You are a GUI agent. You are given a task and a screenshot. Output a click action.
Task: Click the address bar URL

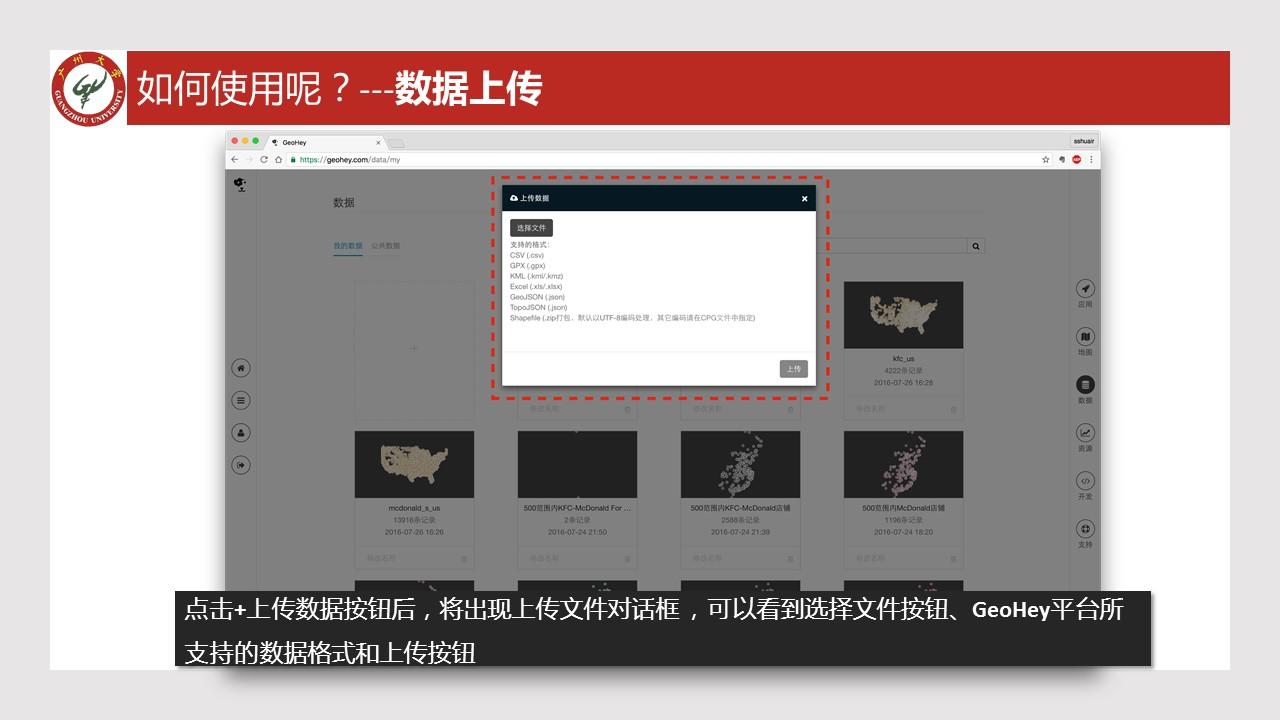(350, 159)
